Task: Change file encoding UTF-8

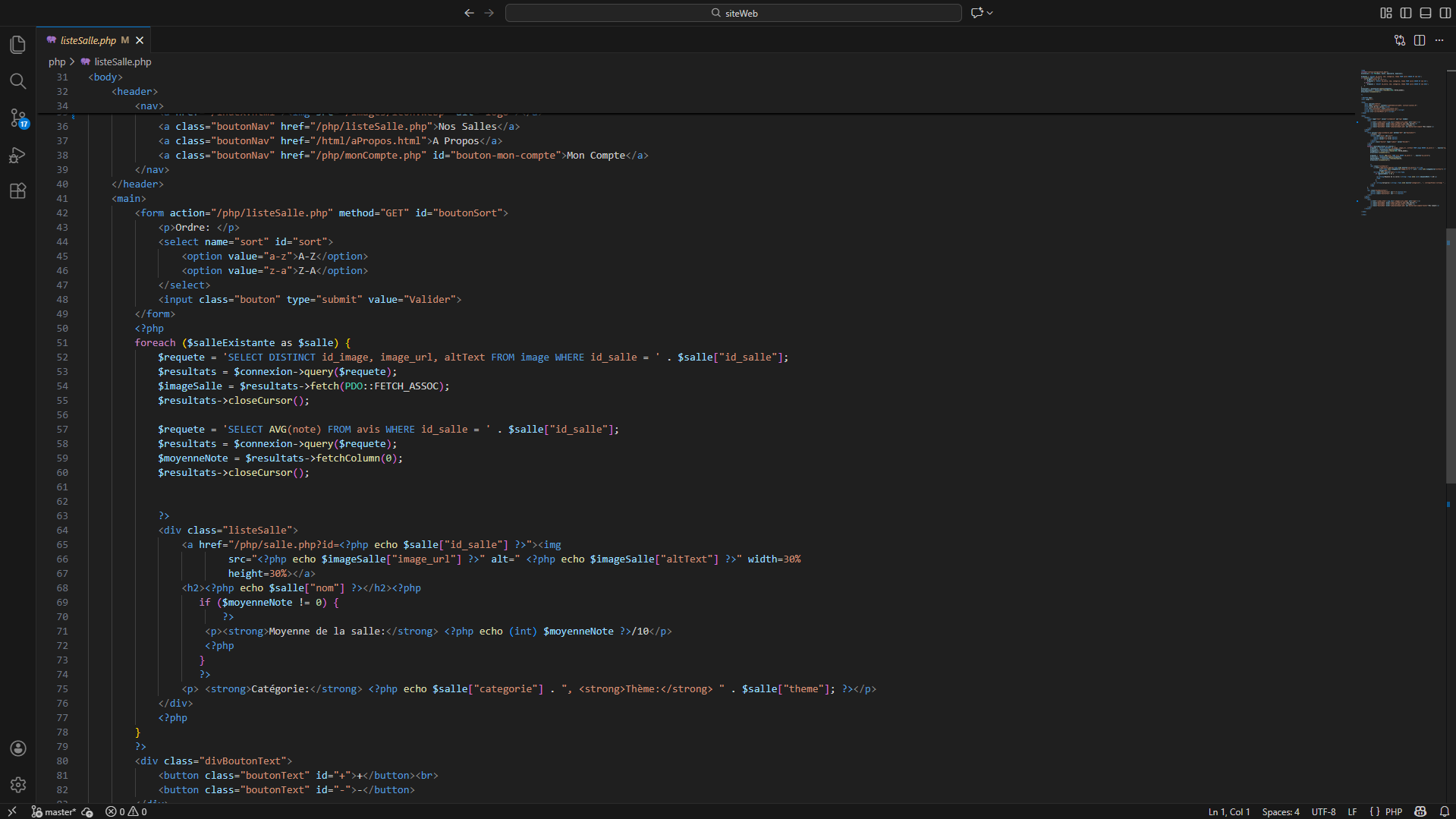Action: coord(1323,811)
